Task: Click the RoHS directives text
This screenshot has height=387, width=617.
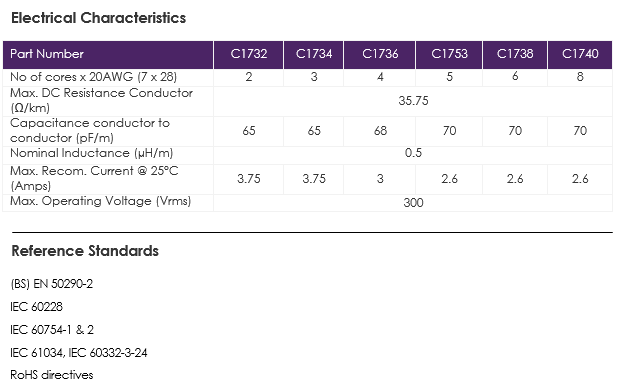Action: (52, 375)
